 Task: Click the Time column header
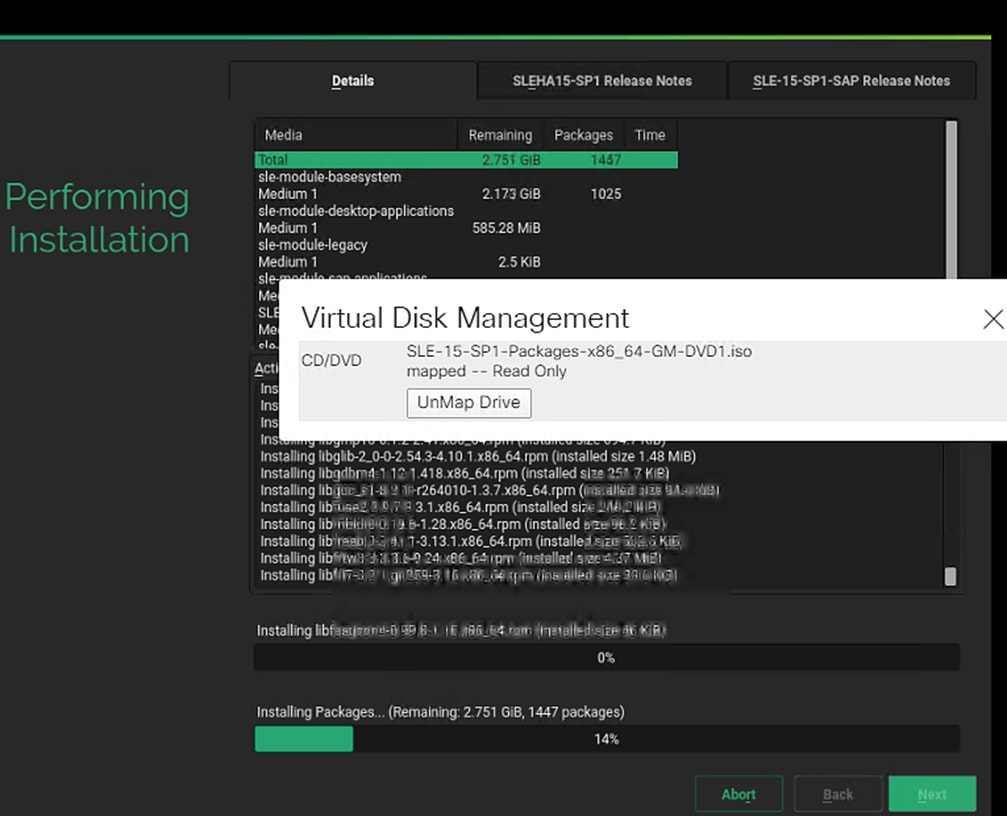(x=650, y=135)
